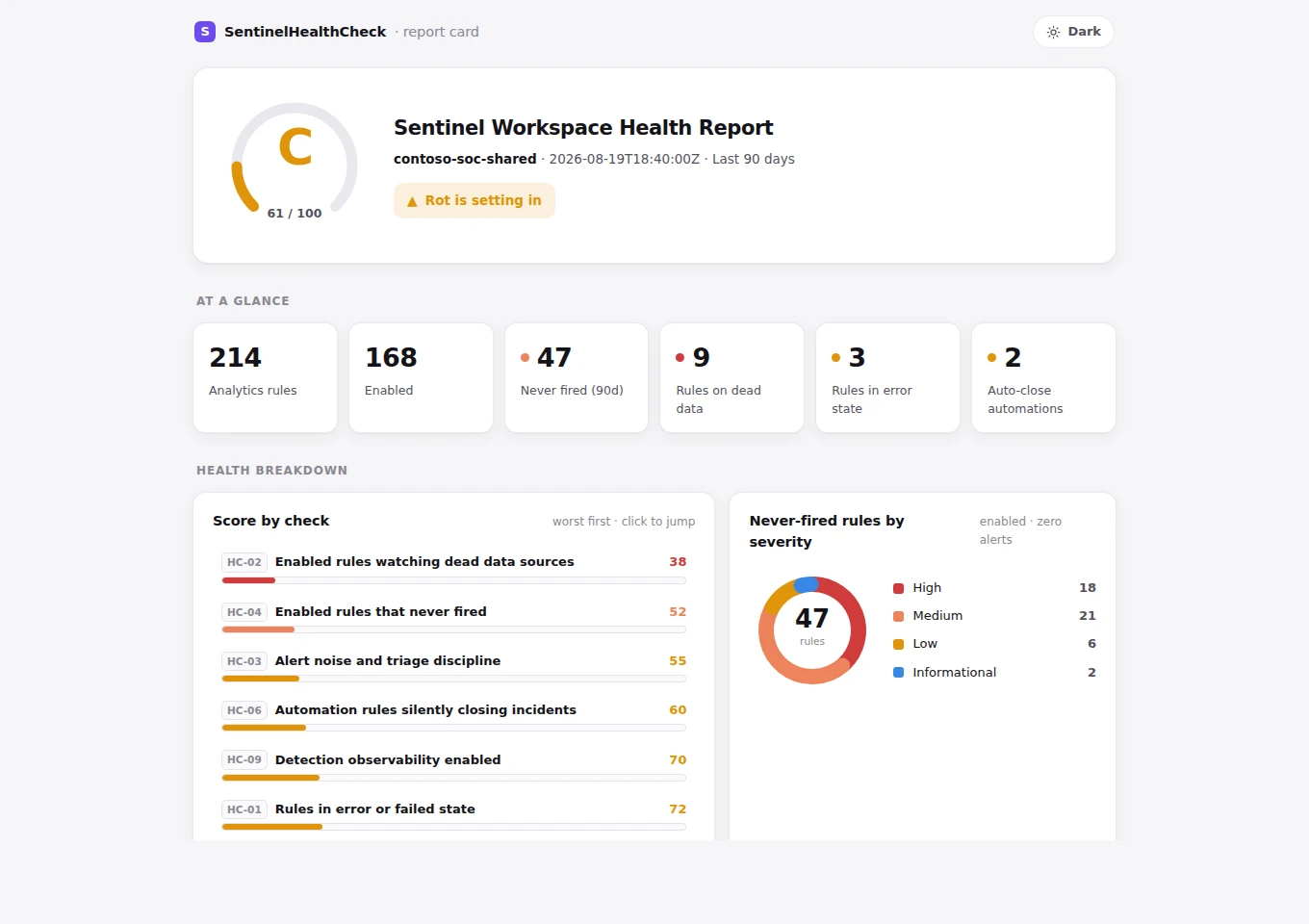This screenshot has width=1309, height=924.
Task: Open the 9 Rules on dead data card
Action: click(731, 377)
